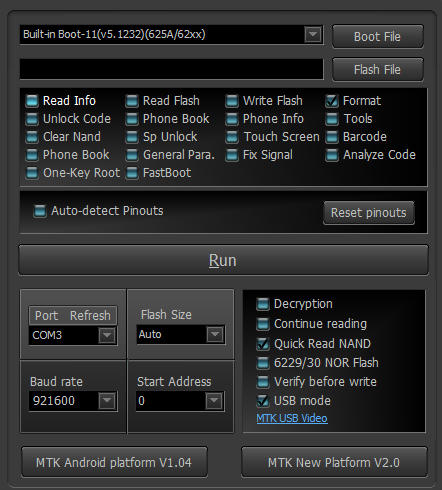This screenshot has width=442, height=490.
Task: Check Verify before write
Action: [263, 382]
